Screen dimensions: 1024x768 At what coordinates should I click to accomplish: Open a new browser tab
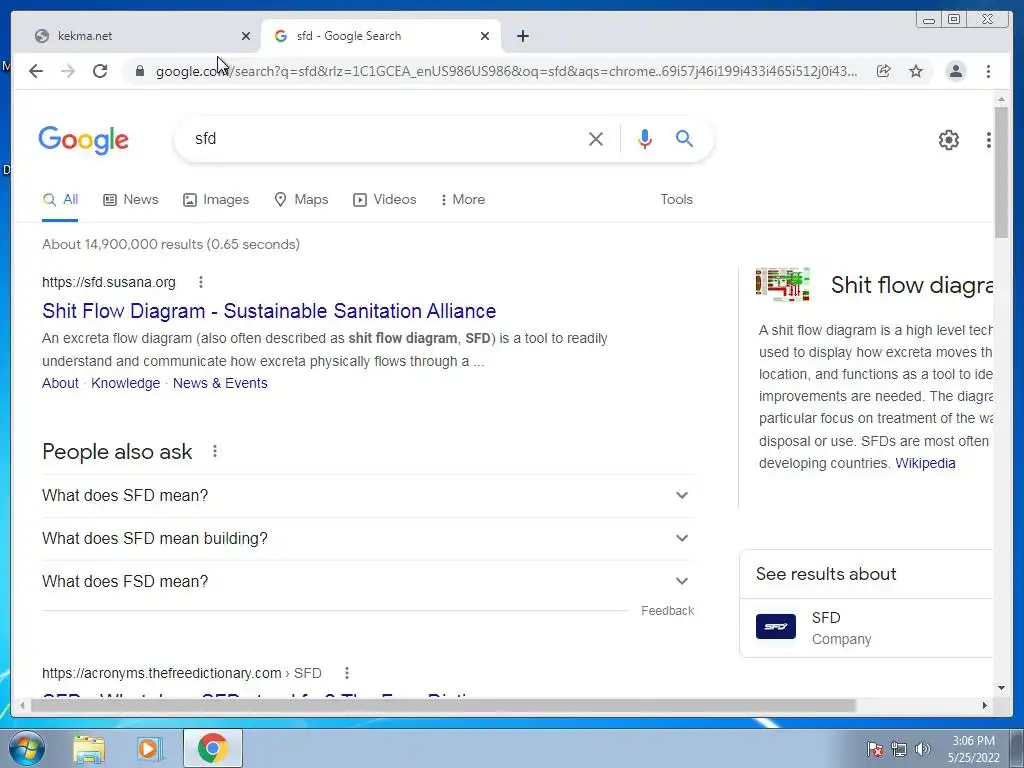522,36
